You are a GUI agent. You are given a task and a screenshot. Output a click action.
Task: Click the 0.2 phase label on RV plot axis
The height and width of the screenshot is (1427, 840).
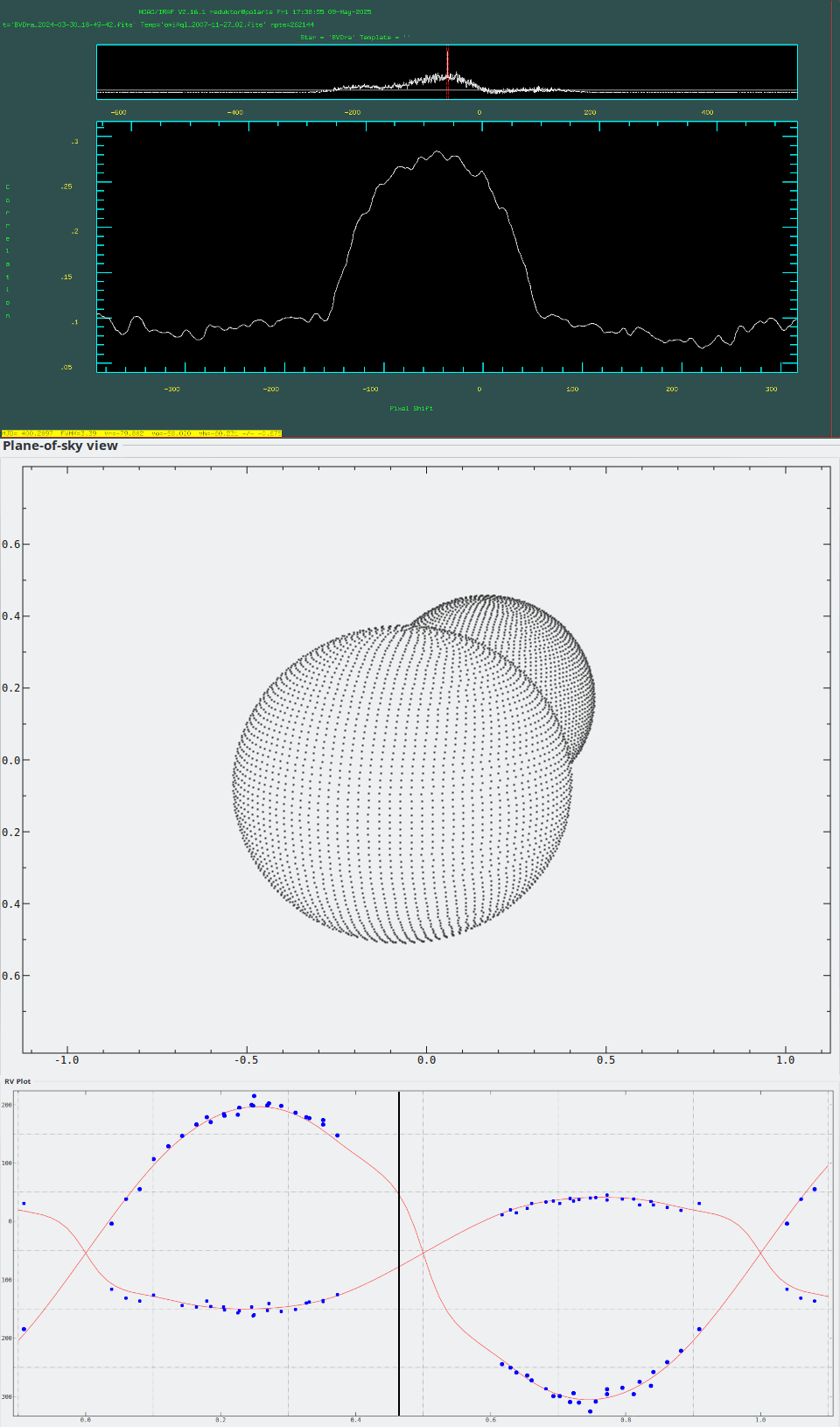point(220,1420)
